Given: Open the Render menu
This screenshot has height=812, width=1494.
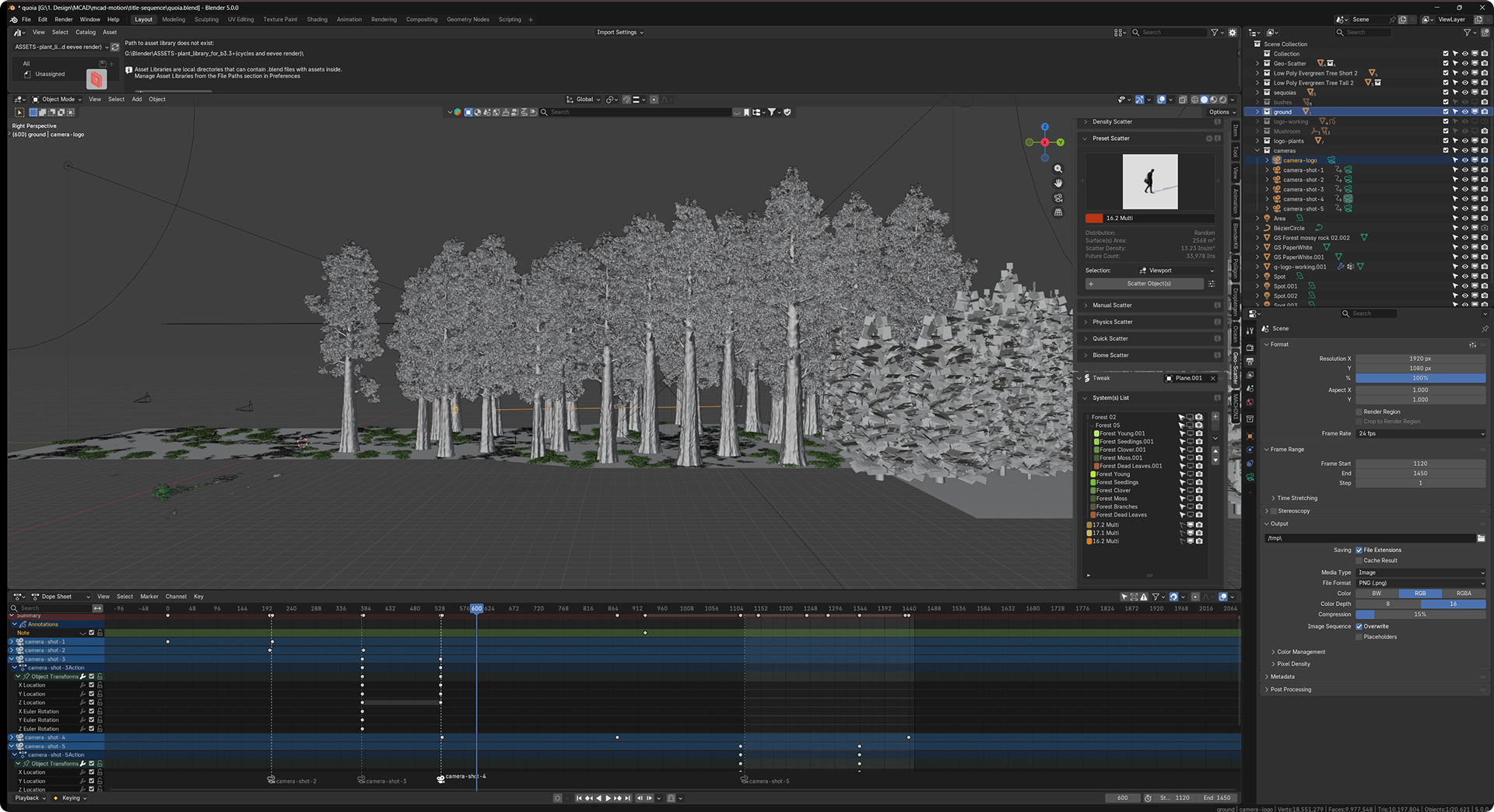Looking at the screenshot, I should coord(64,19).
